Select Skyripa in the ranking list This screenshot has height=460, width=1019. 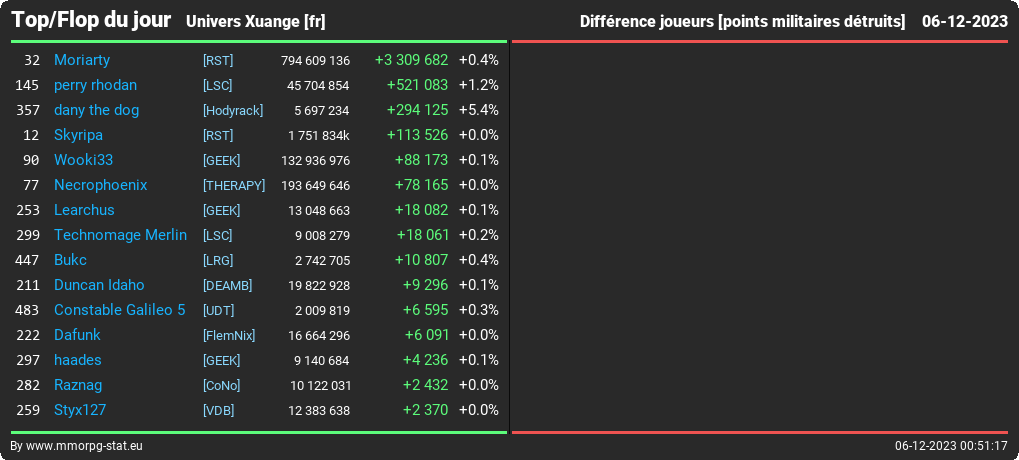[78, 135]
